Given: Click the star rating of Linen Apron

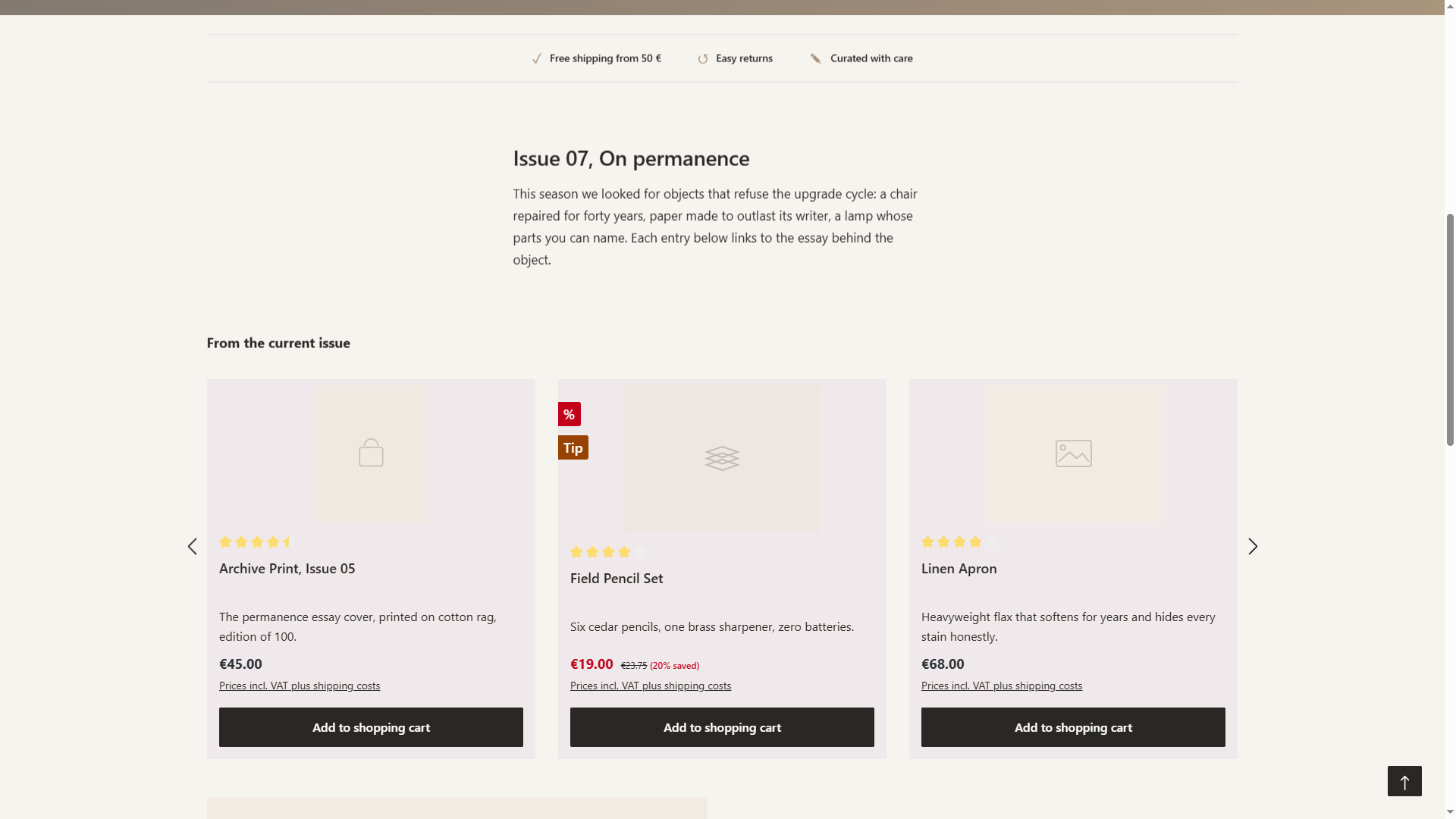Looking at the screenshot, I should coord(959,541).
